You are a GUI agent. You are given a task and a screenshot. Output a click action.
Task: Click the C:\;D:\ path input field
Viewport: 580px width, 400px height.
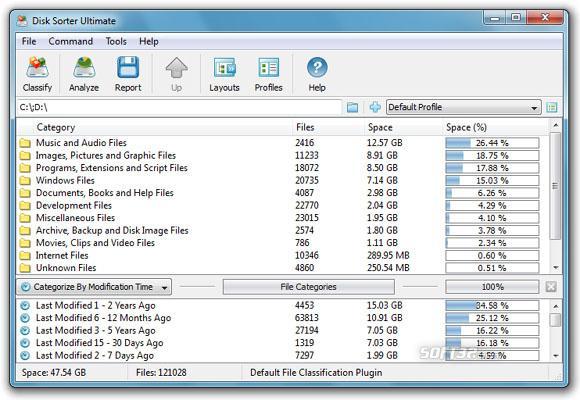179,107
